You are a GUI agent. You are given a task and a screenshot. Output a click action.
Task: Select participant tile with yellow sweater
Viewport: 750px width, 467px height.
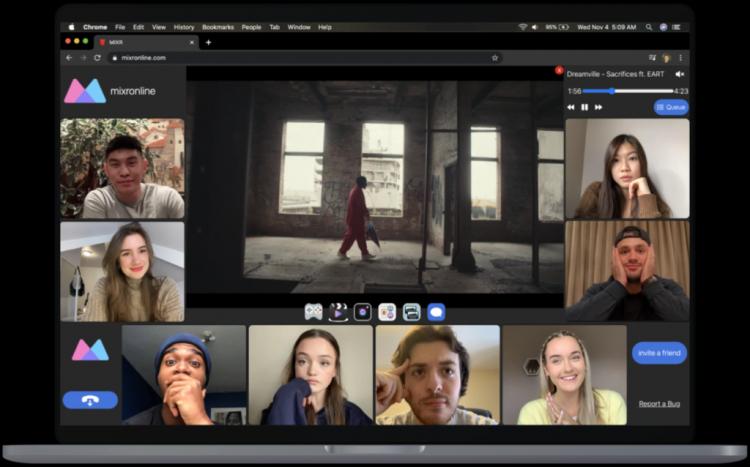564,375
